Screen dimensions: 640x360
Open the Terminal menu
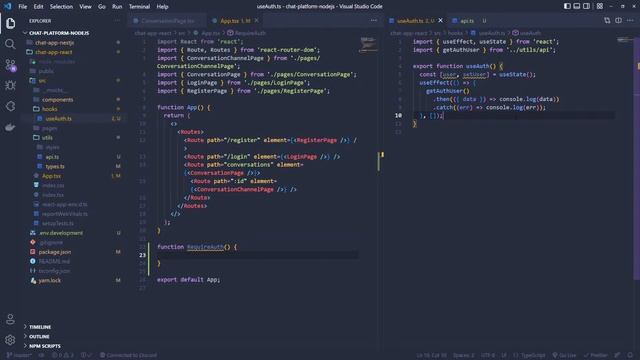pyautogui.click(x=139, y=7)
